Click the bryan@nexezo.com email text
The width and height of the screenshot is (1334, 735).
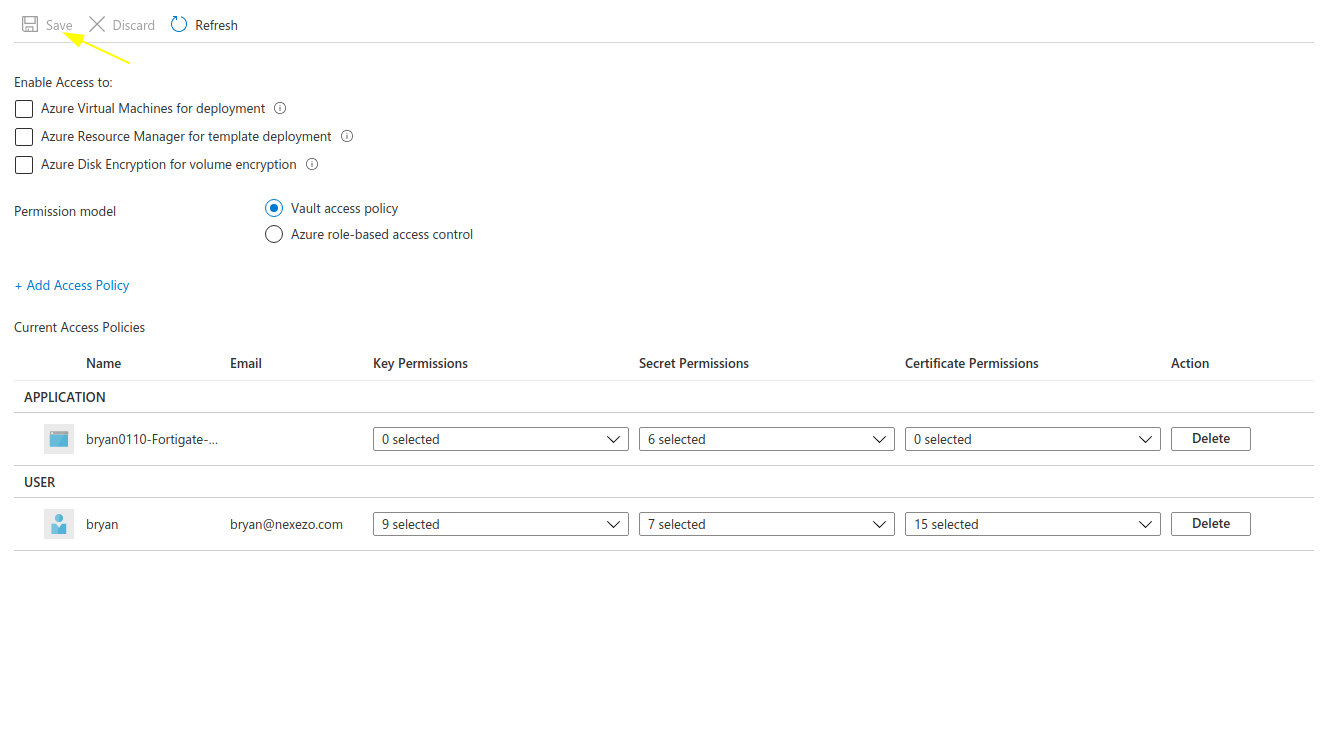pyautogui.click(x=286, y=524)
